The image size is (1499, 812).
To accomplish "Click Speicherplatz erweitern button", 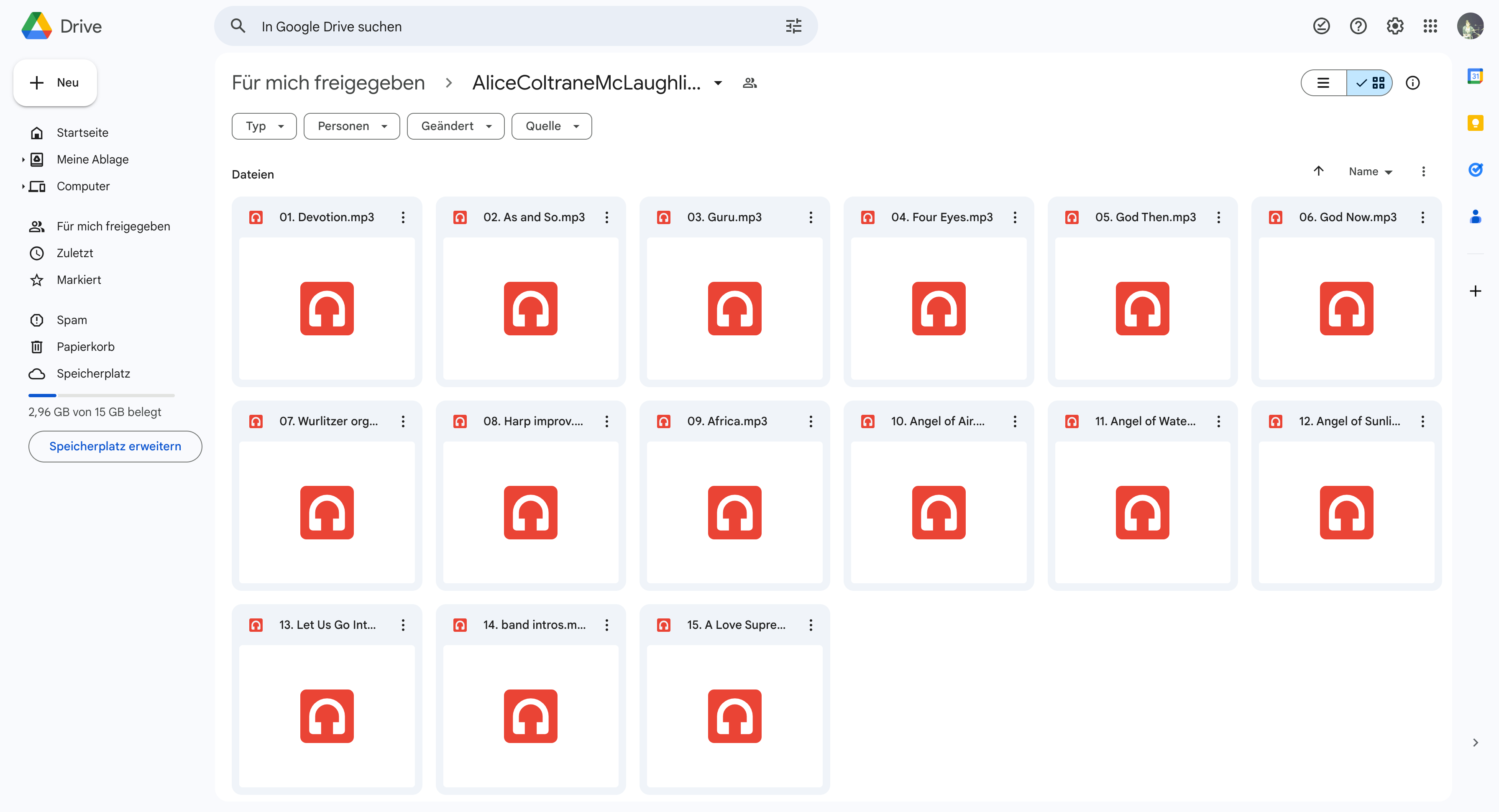I will pos(115,446).
